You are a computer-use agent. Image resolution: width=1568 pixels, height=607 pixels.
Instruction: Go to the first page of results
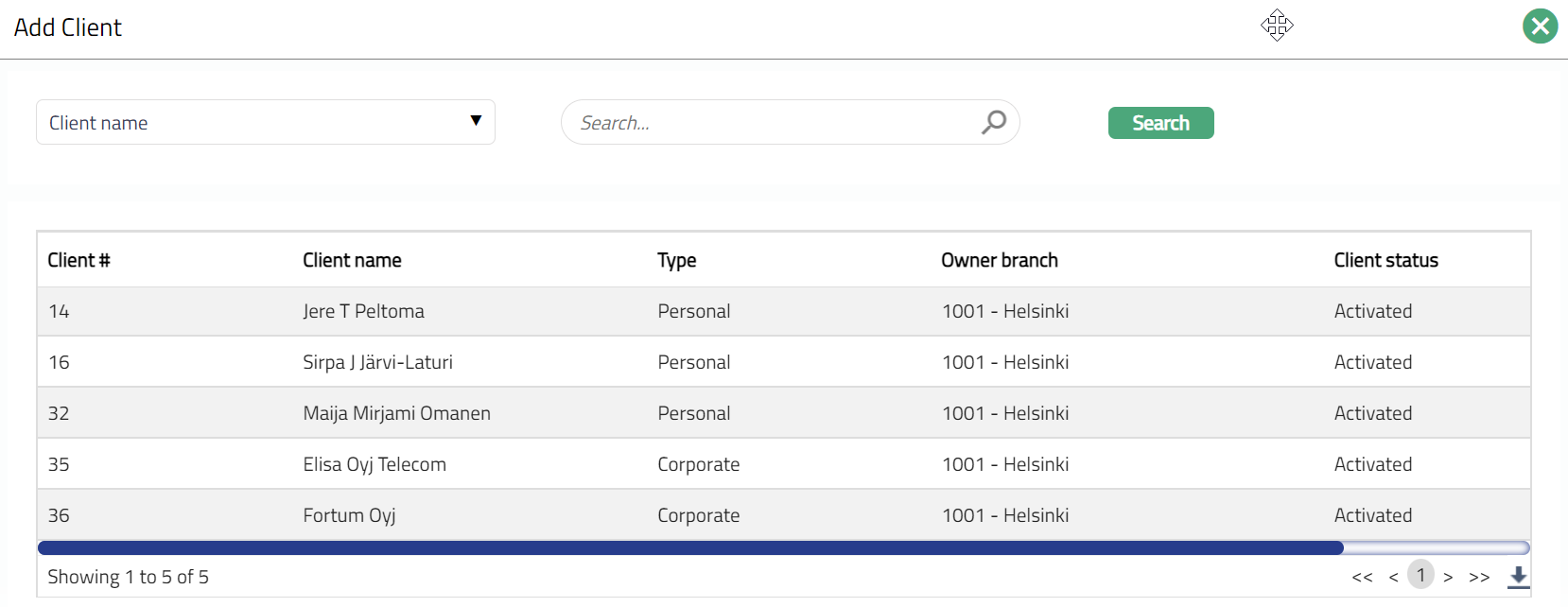click(x=1362, y=577)
